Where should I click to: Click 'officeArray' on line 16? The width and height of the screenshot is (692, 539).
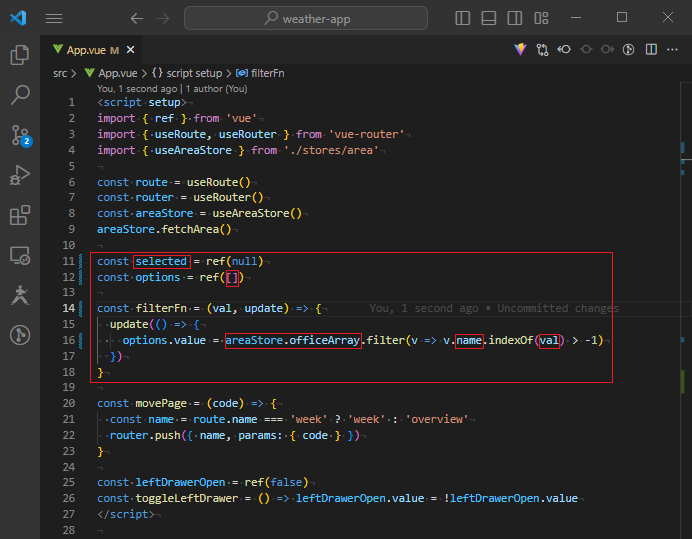pos(324,340)
